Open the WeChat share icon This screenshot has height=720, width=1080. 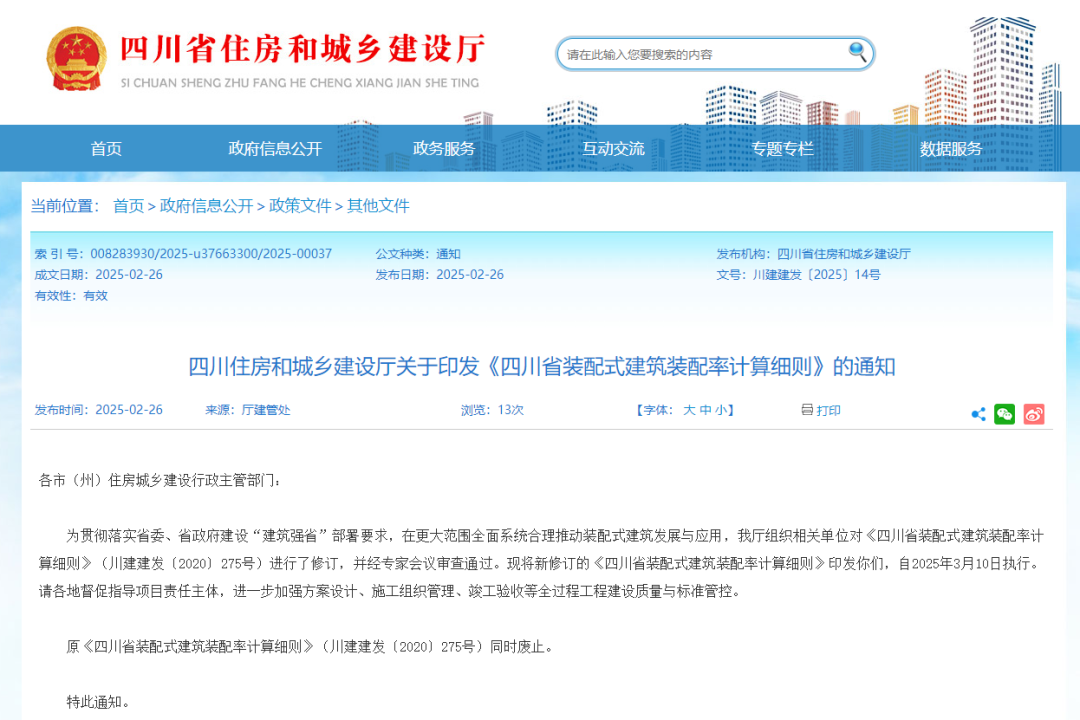coord(1005,412)
